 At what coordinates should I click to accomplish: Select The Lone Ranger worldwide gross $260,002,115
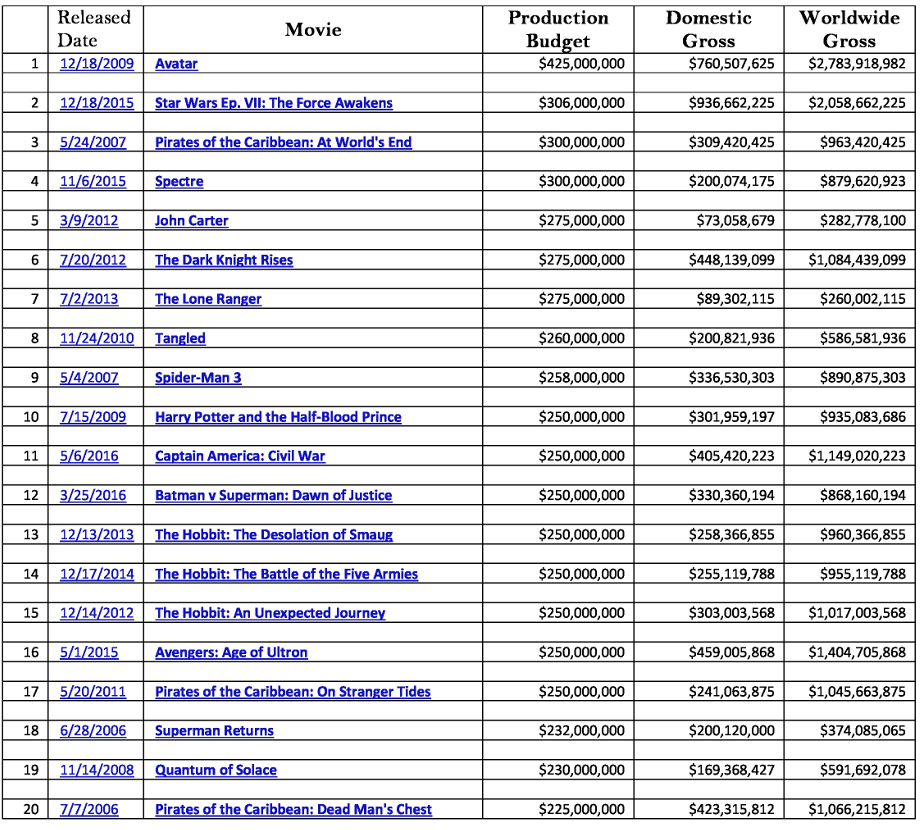862,299
